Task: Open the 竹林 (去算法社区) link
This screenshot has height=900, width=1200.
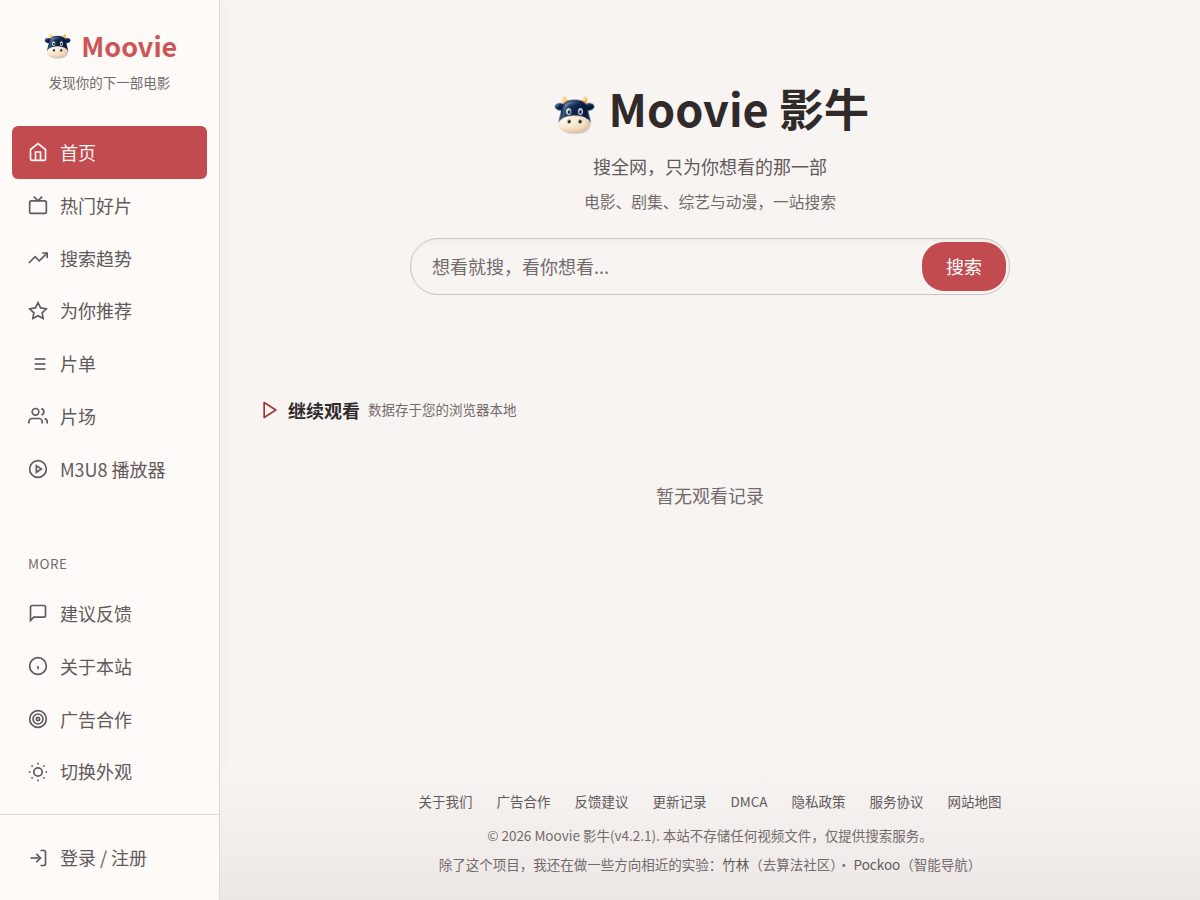Action: (781, 865)
